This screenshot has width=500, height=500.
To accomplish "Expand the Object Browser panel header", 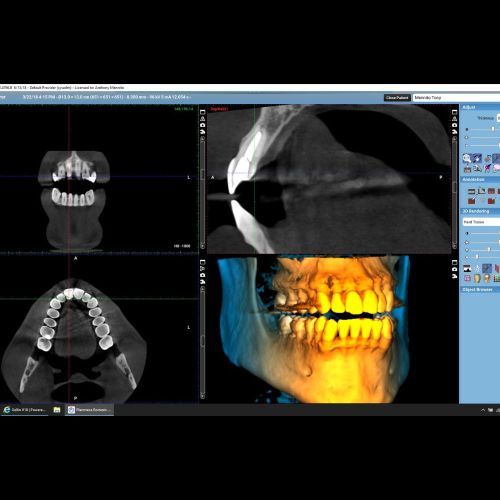I will pyautogui.click(x=480, y=290).
